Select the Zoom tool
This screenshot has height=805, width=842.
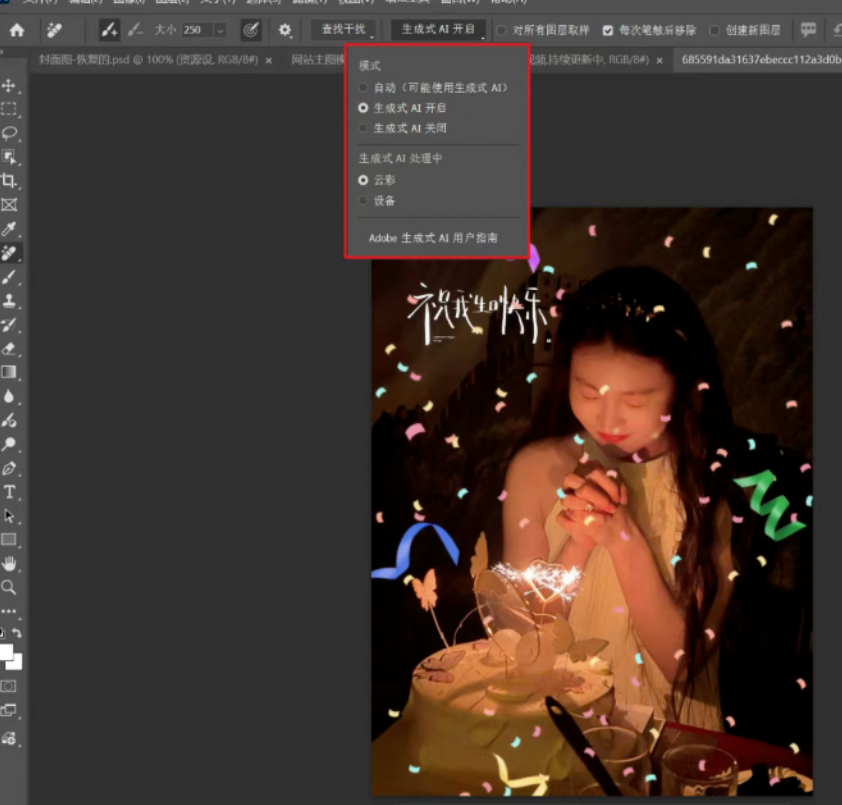point(9,587)
